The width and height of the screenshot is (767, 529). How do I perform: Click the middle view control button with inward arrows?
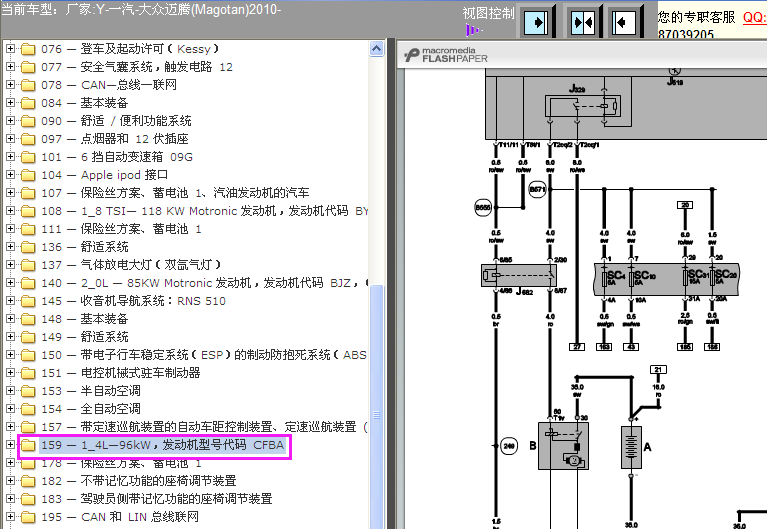click(x=582, y=20)
